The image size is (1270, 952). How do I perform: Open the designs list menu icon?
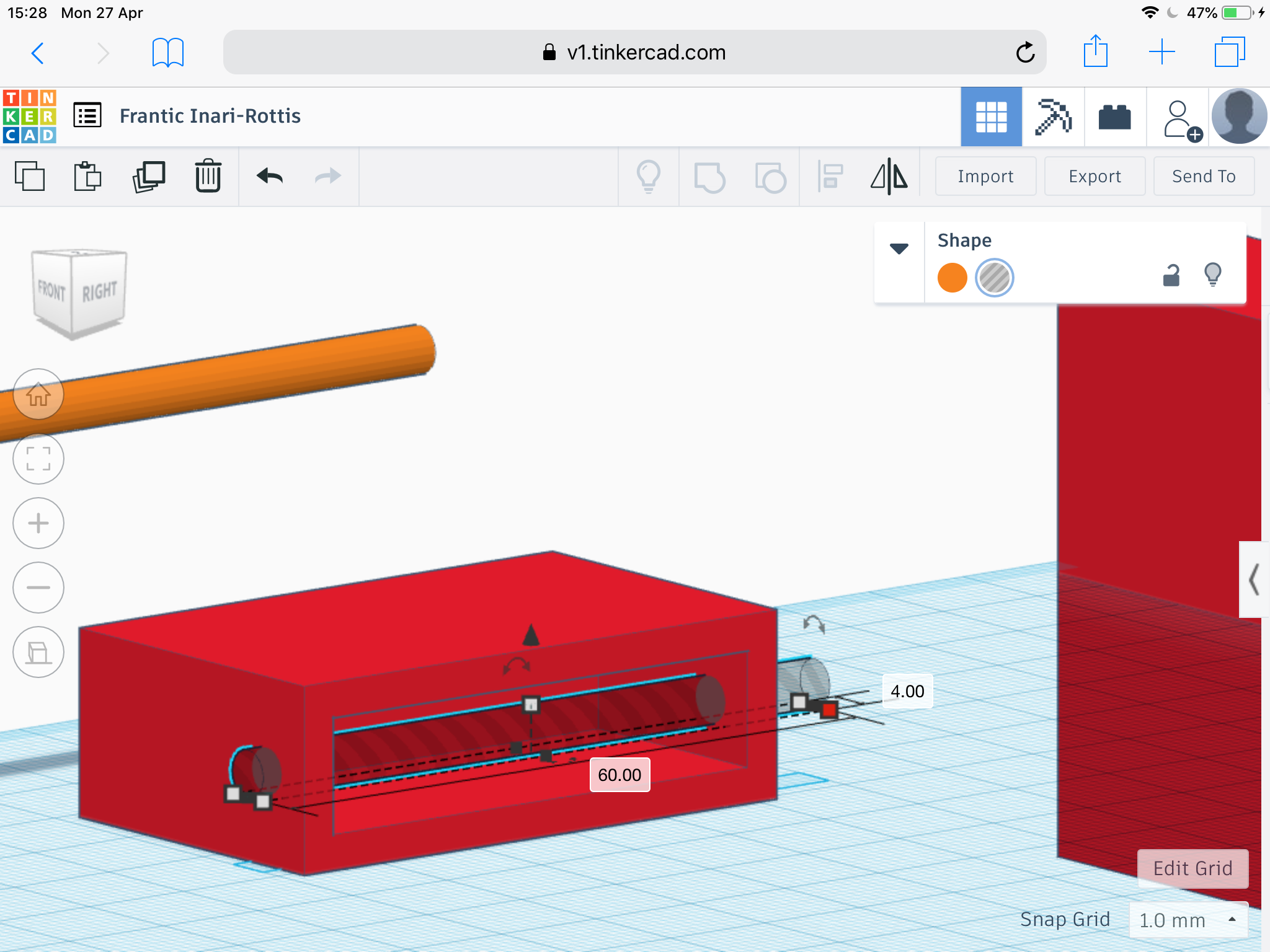87,115
